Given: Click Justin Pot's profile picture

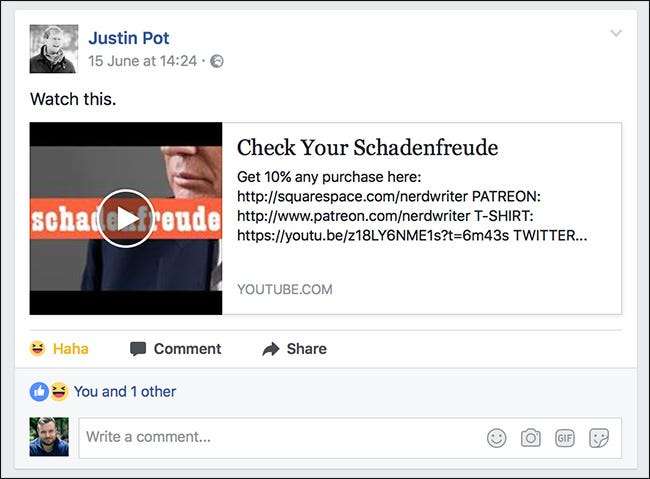Looking at the screenshot, I should coord(54,49).
